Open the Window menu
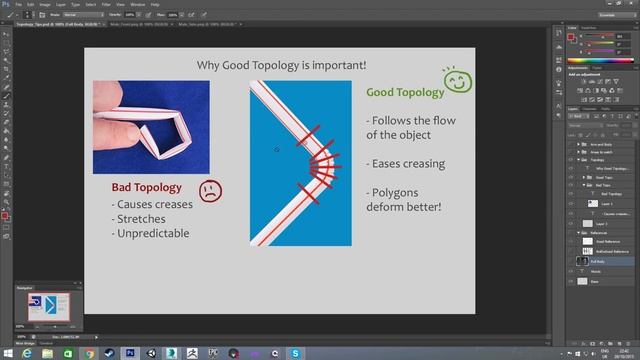 138,4
